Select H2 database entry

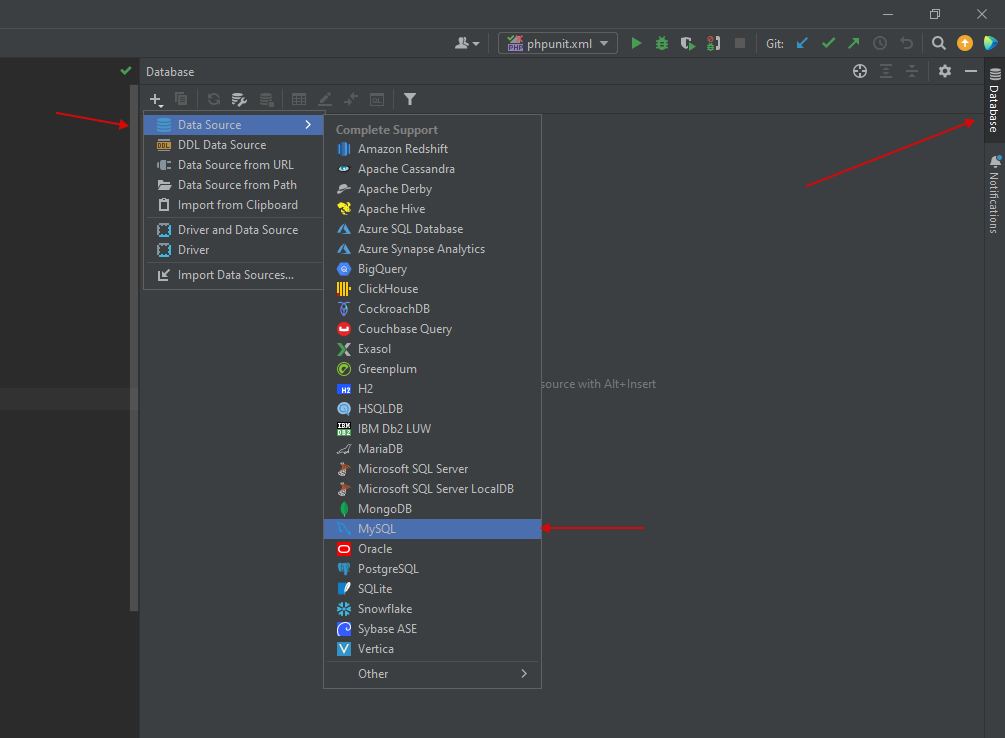point(433,389)
